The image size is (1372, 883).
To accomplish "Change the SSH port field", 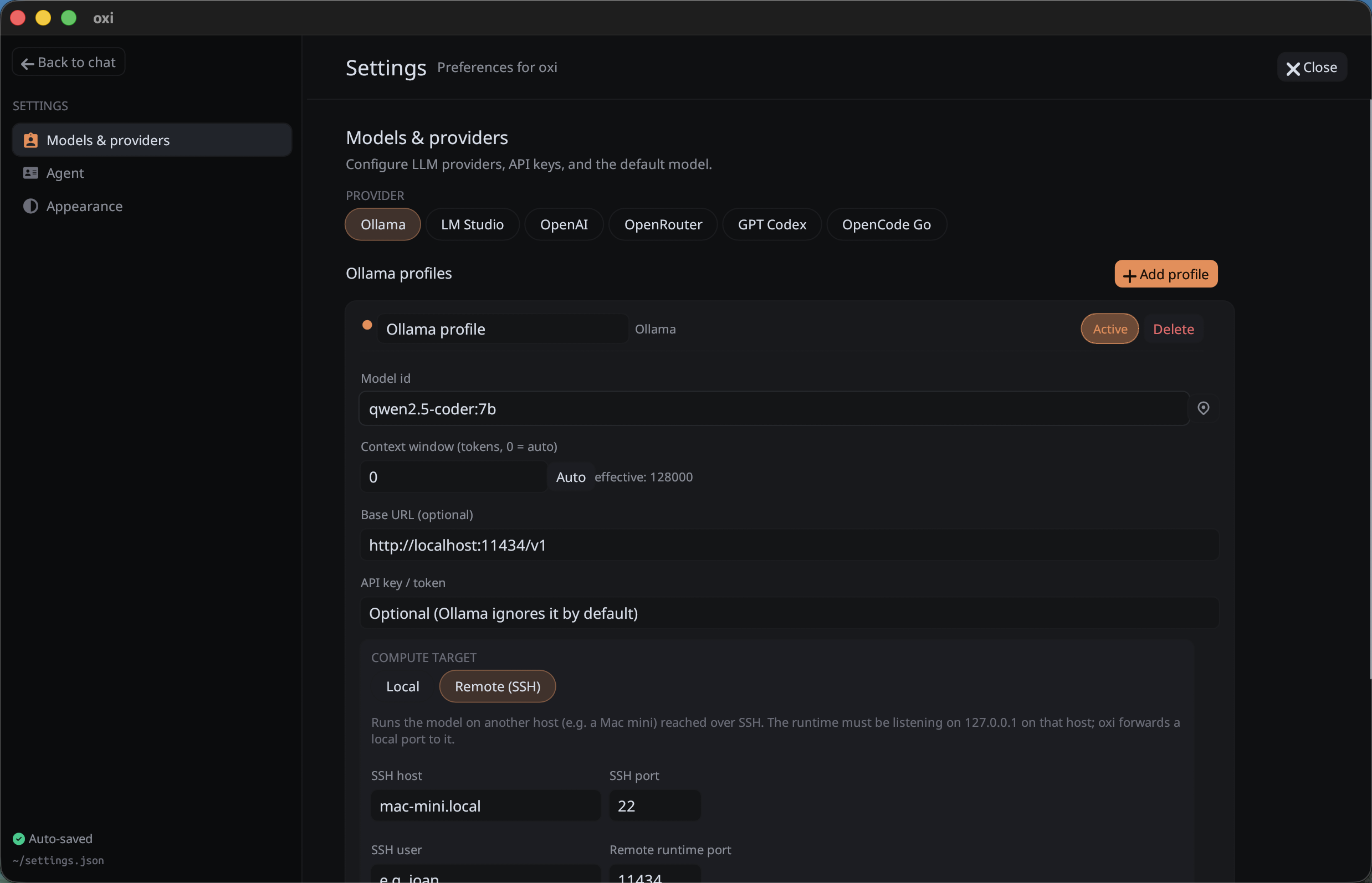I will tap(654, 805).
